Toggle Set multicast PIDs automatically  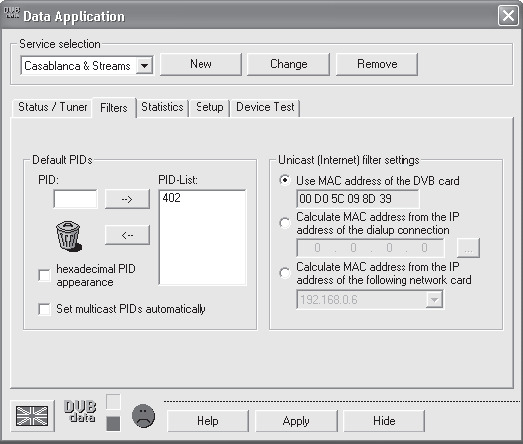tap(44, 309)
